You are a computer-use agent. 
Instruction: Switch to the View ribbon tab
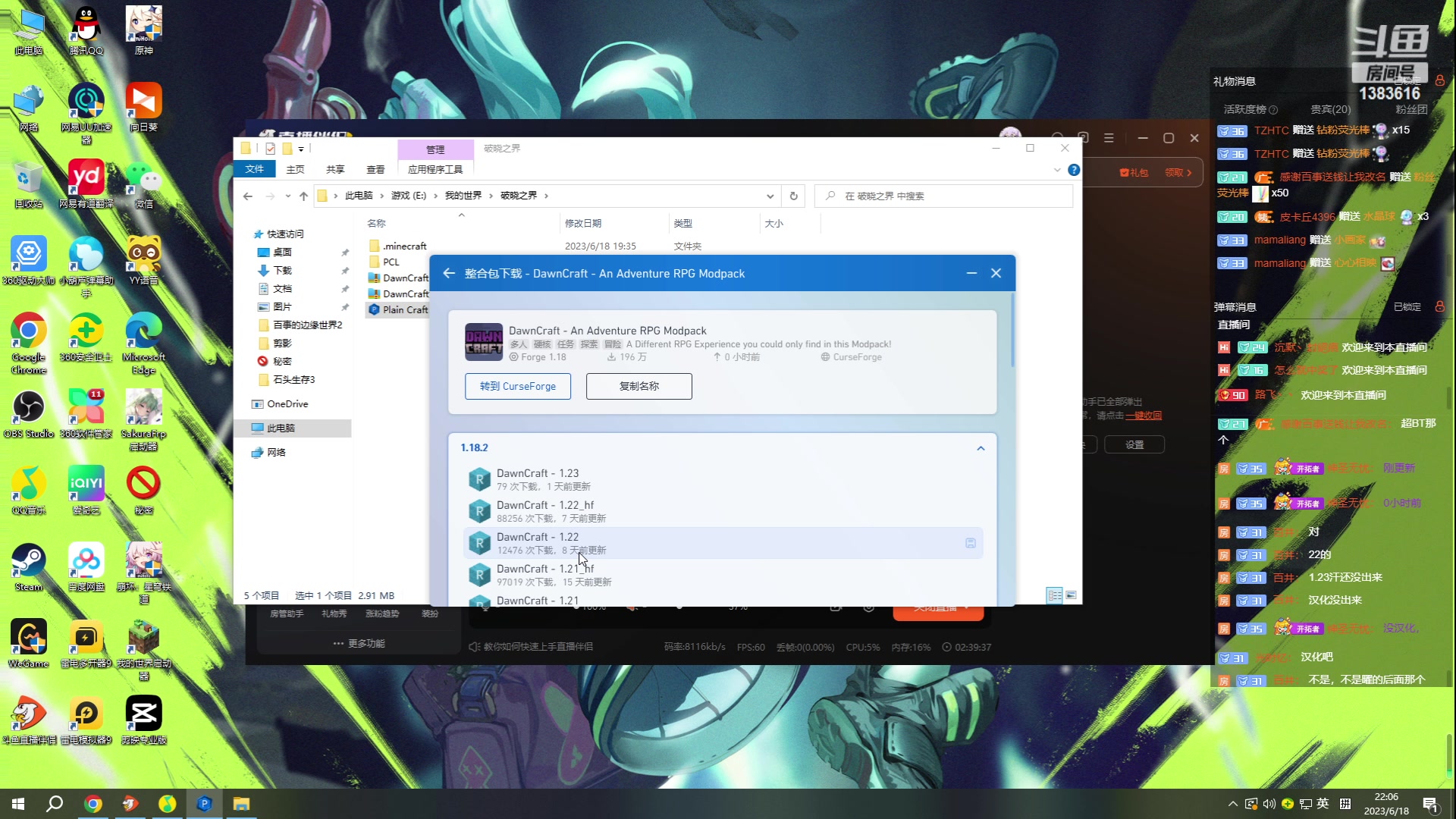tap(375, 169)
